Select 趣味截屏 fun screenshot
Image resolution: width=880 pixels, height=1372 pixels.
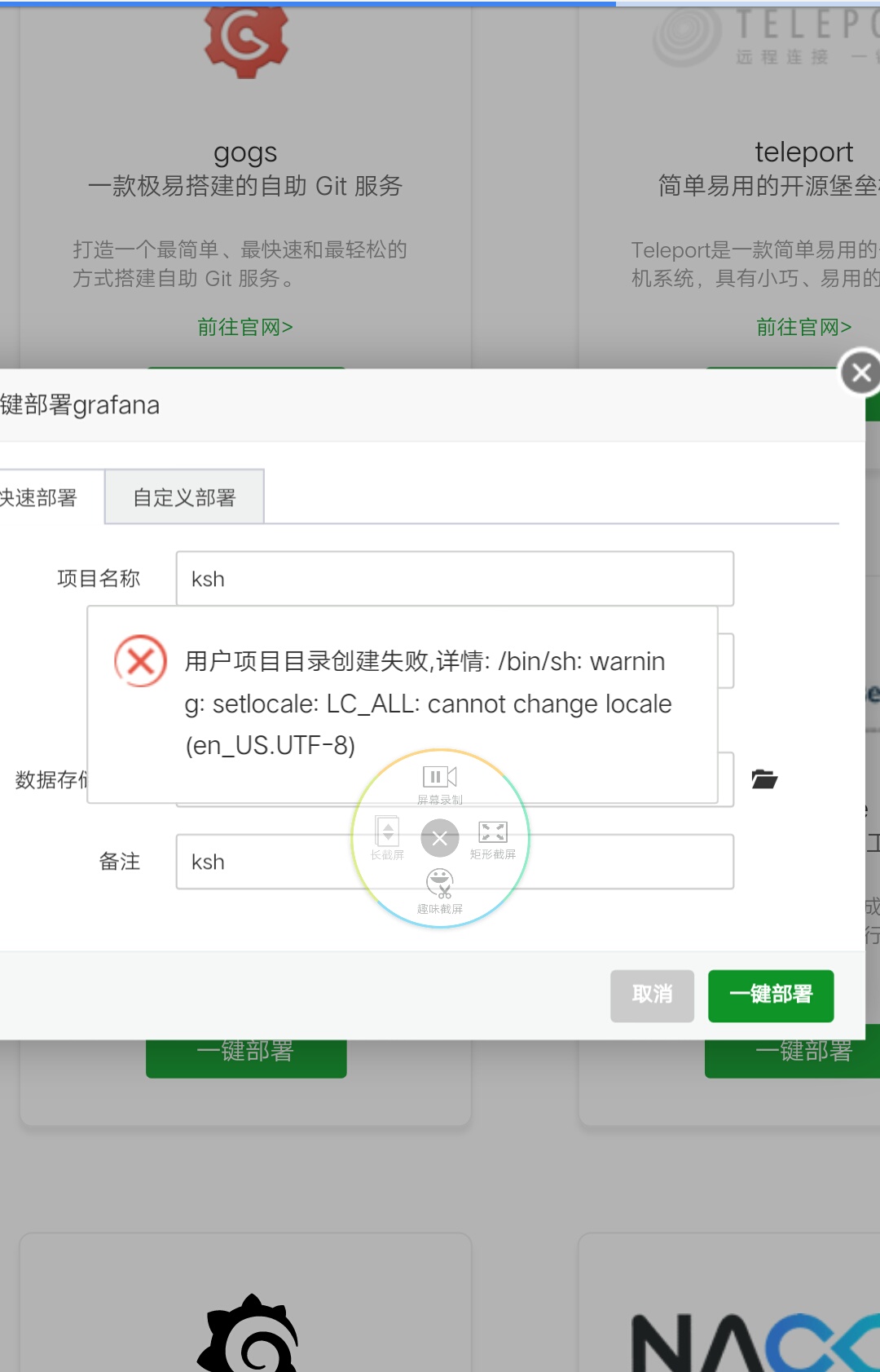pos(440,891)
